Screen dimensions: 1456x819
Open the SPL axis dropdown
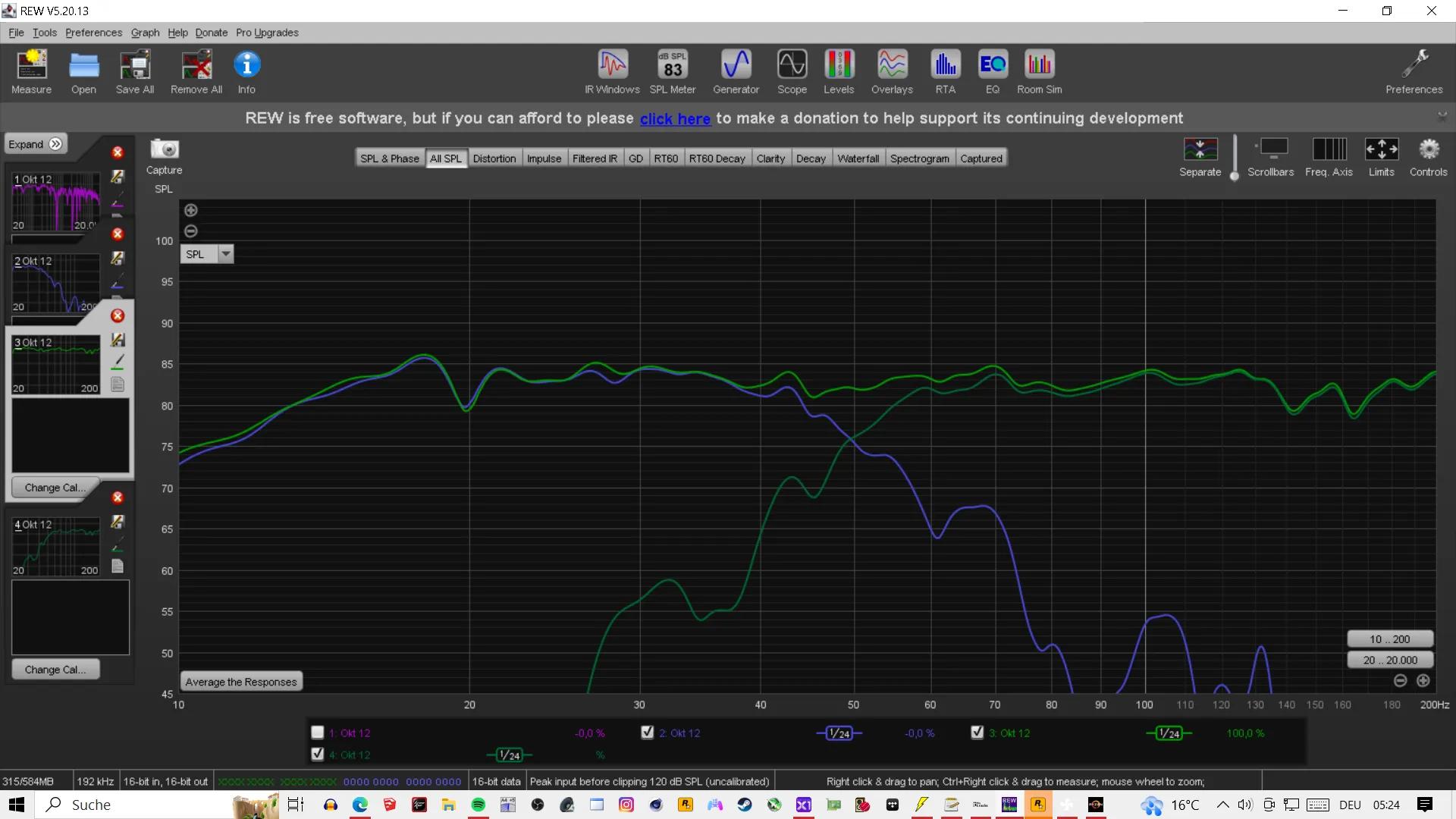click(226, 254)
